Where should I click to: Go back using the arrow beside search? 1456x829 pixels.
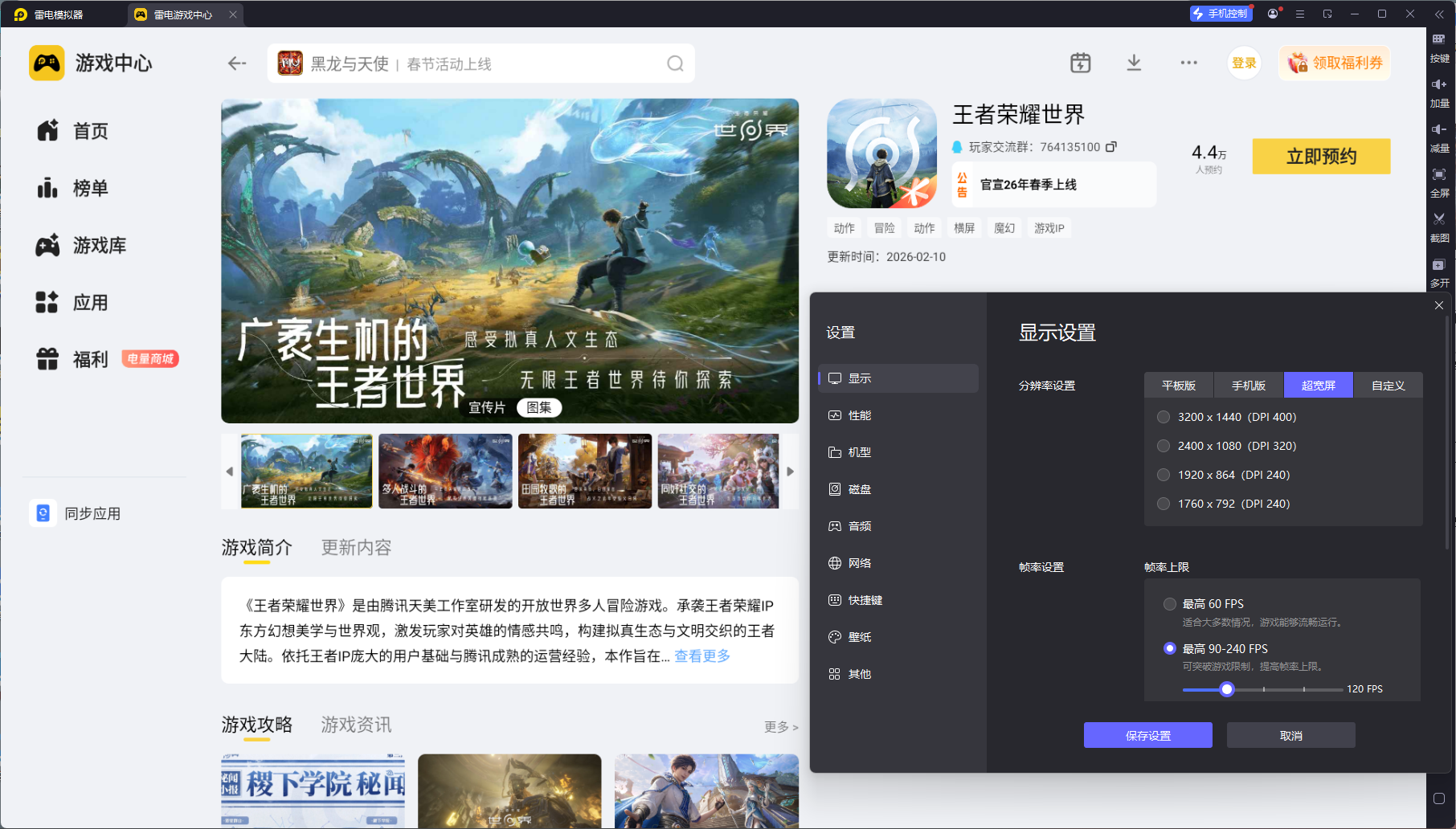pyautogui.click(x=237, y=63)
